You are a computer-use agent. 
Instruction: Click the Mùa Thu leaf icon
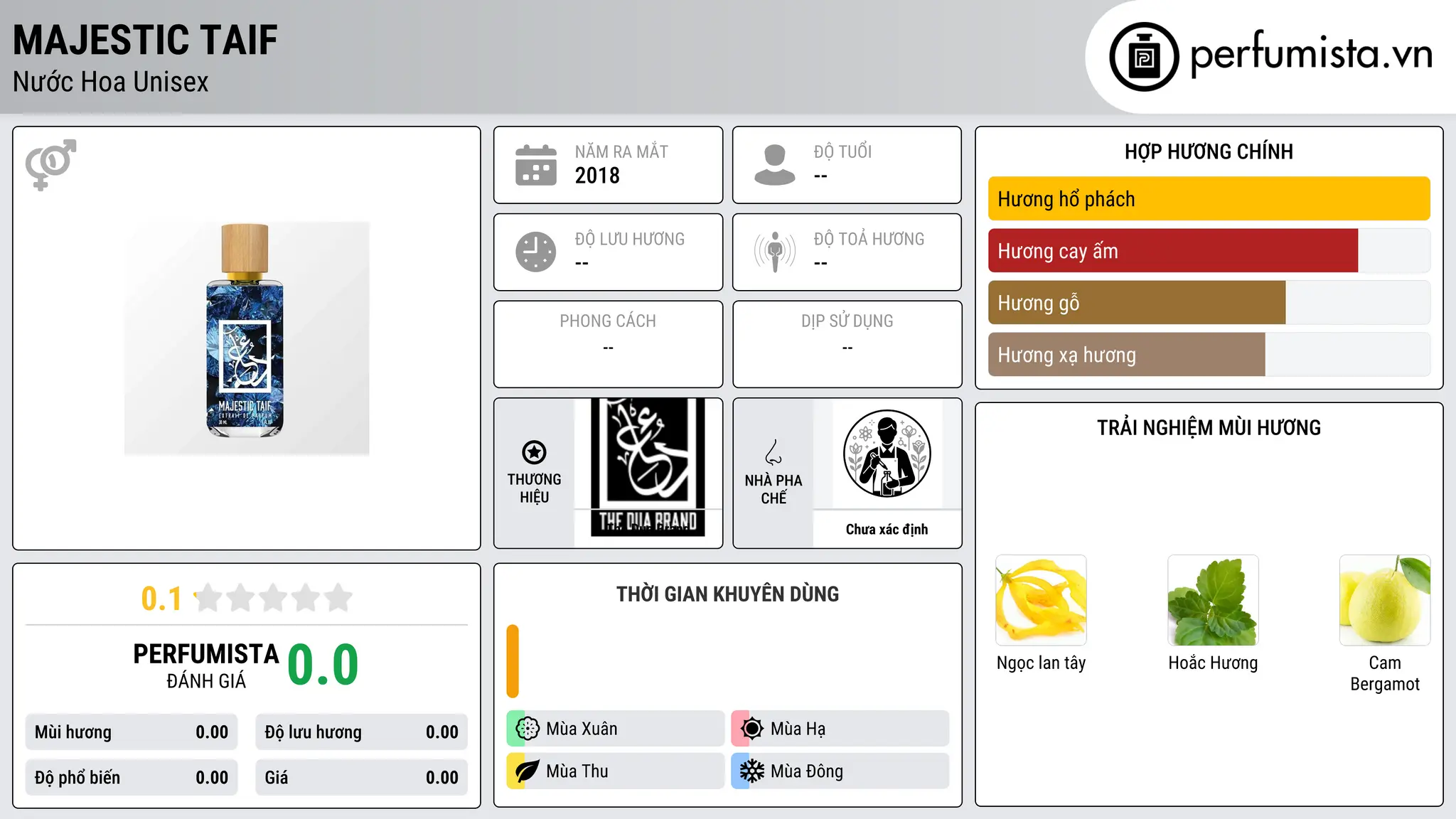pyautogui.click(x=528, y=771)
